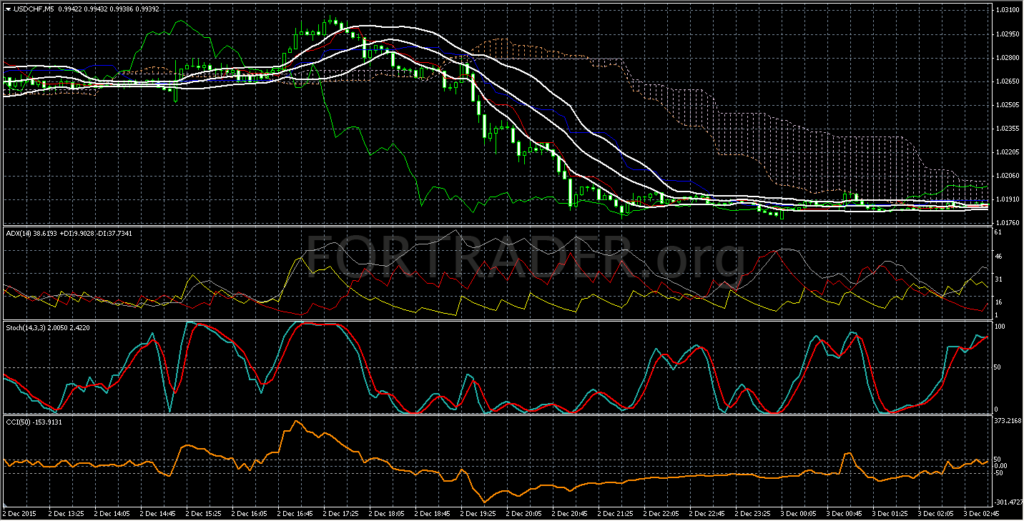Click the 1.02060 price level label
This screenshot has height=521, width=1024.
pos(1006,176)
